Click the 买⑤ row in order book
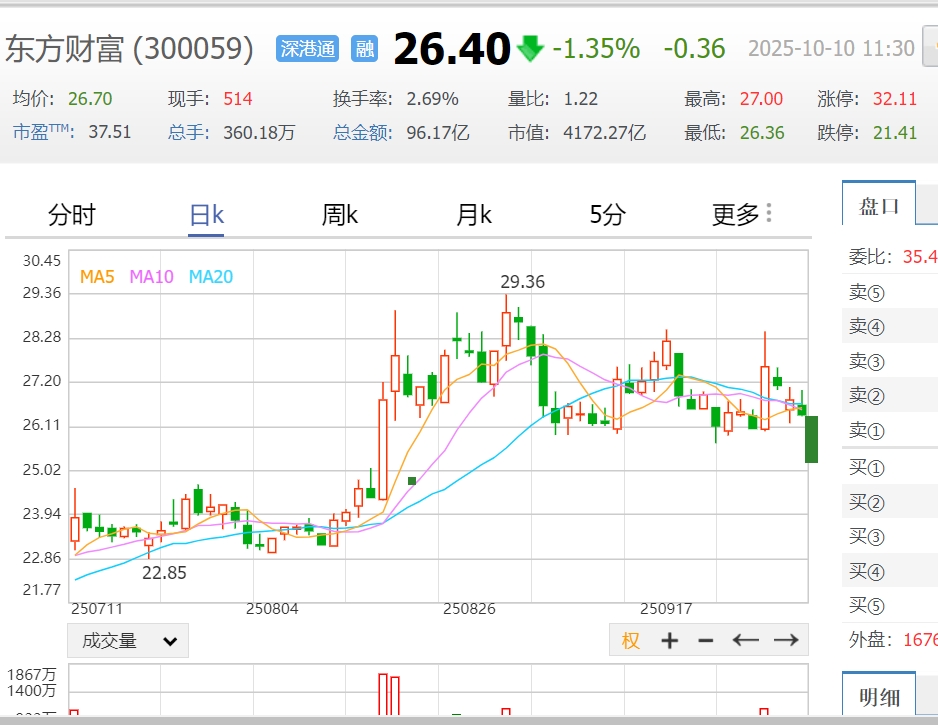938x725 pixels. pyautogui.click(x=890, y=605)
